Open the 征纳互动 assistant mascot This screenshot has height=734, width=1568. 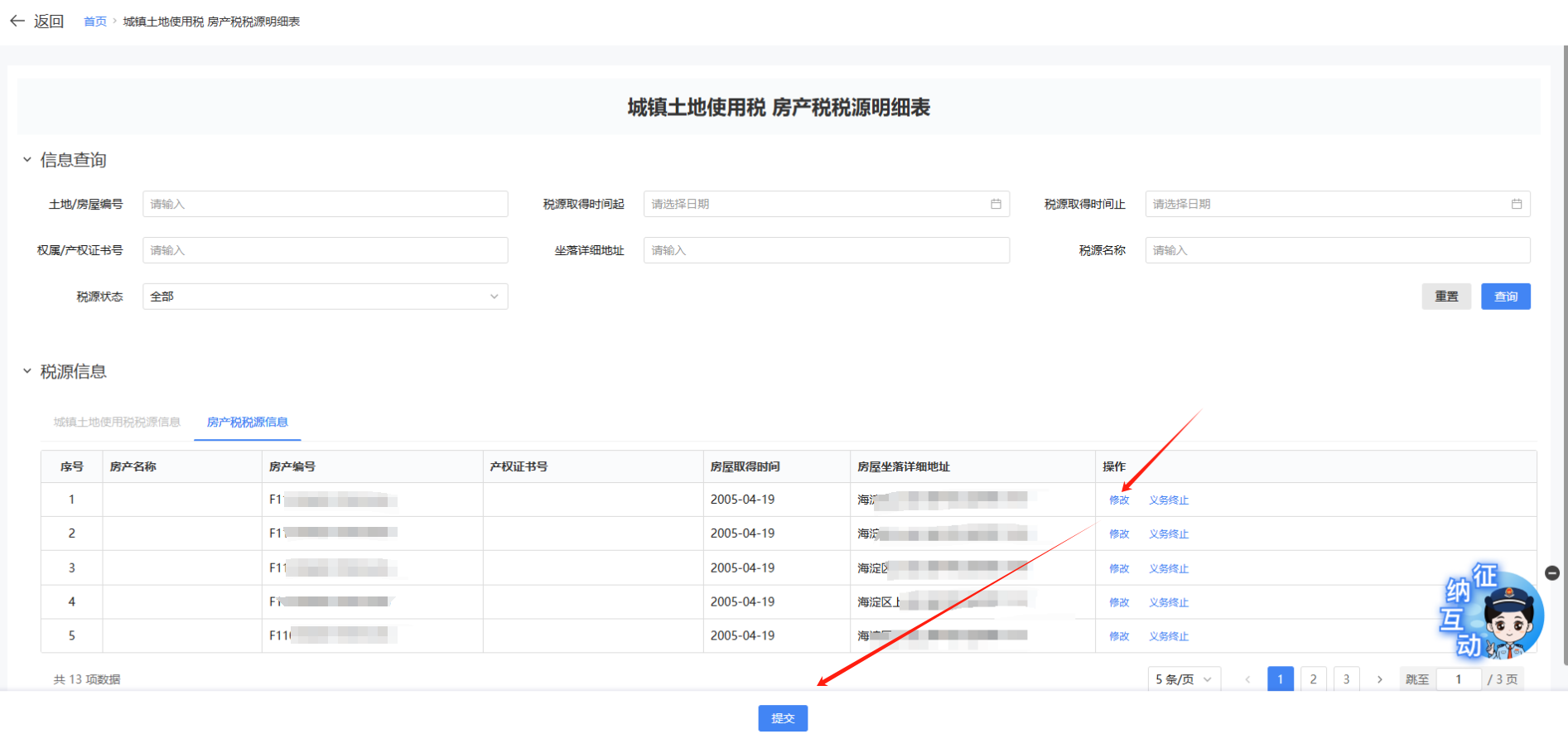1492,611
